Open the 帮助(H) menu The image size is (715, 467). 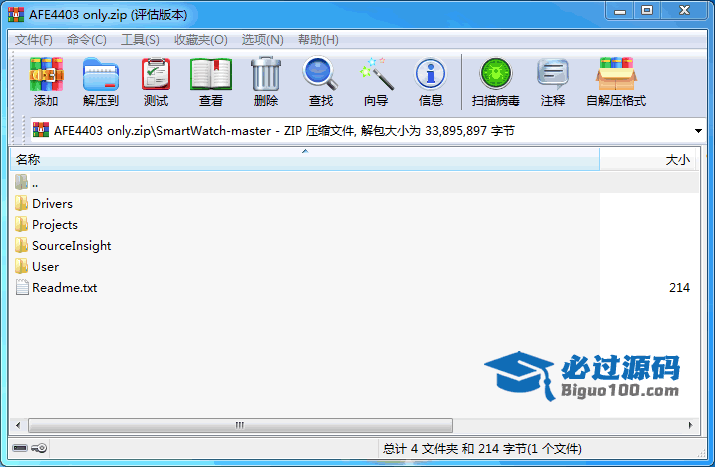coord(318,40)
